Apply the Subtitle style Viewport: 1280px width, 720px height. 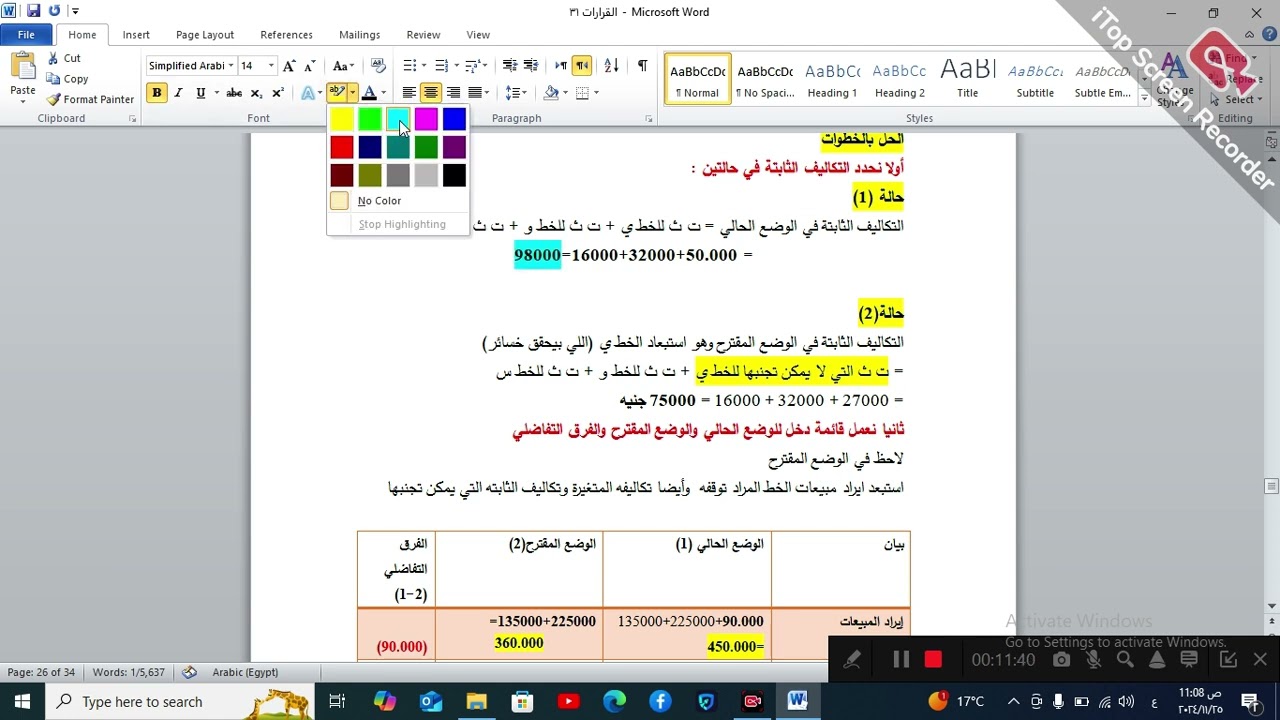(1035, 79)
